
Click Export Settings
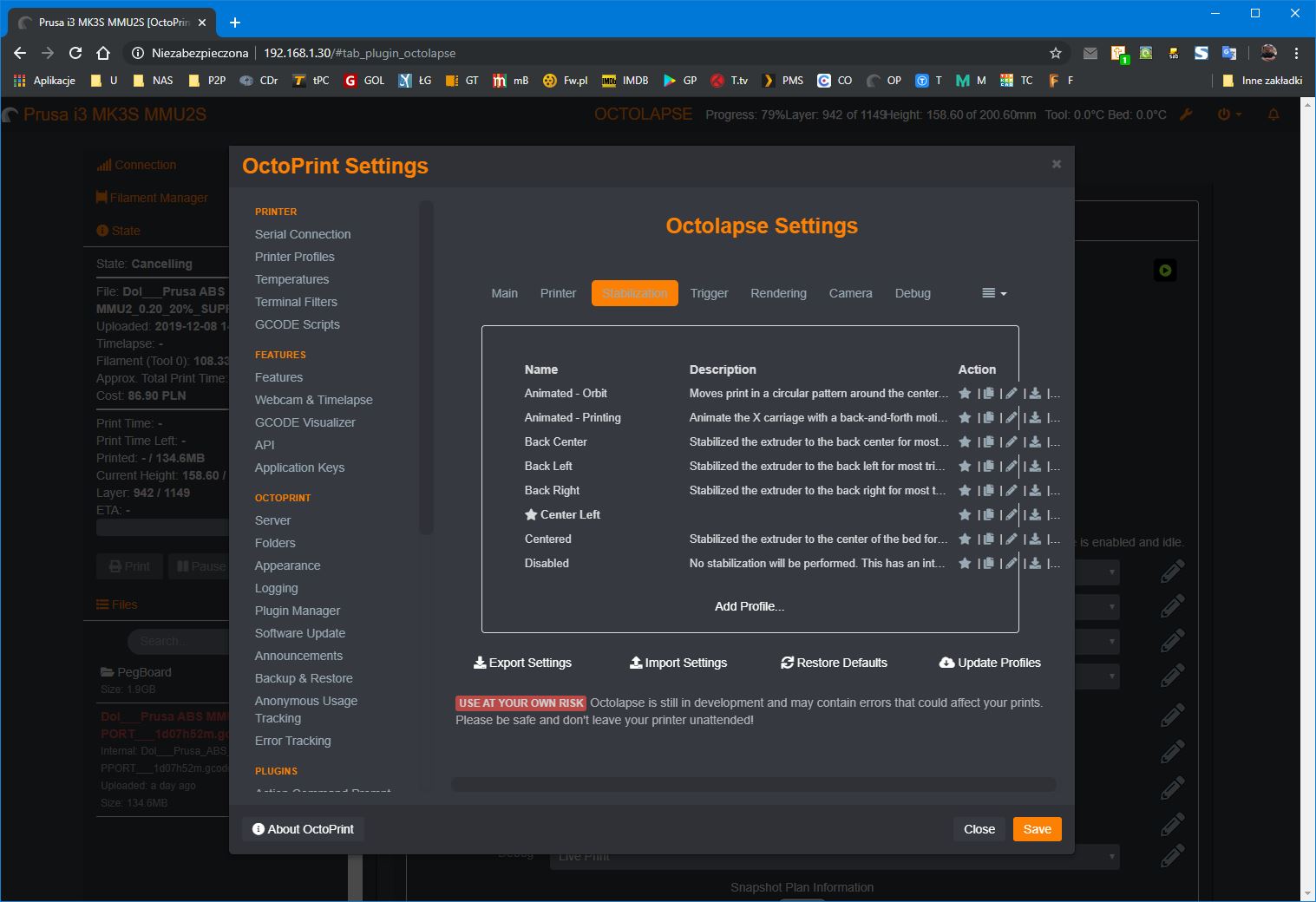[x=522, y=663]
